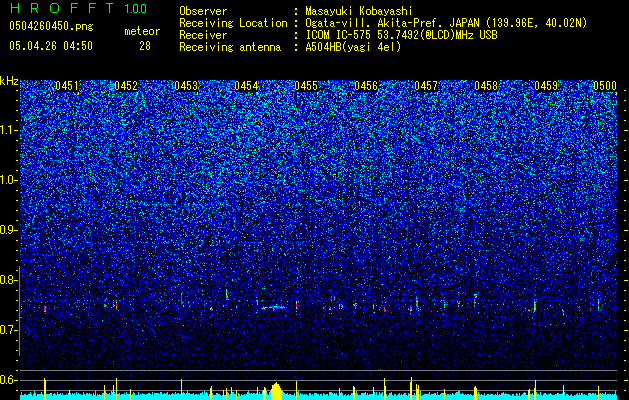629x400 pixels.
Task: Select the filename 0504260450.png
Action: [x=51, y=26]
